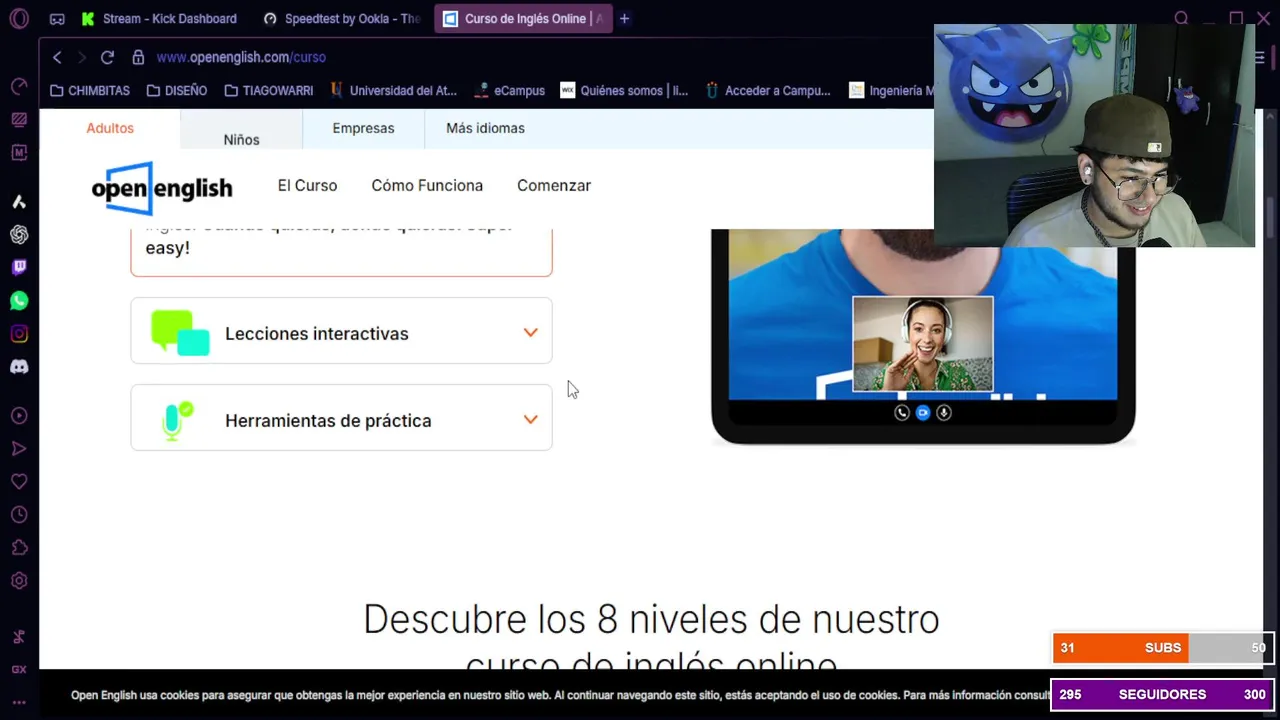Open the DISEÑO bookmarks folder

[176, 90]
